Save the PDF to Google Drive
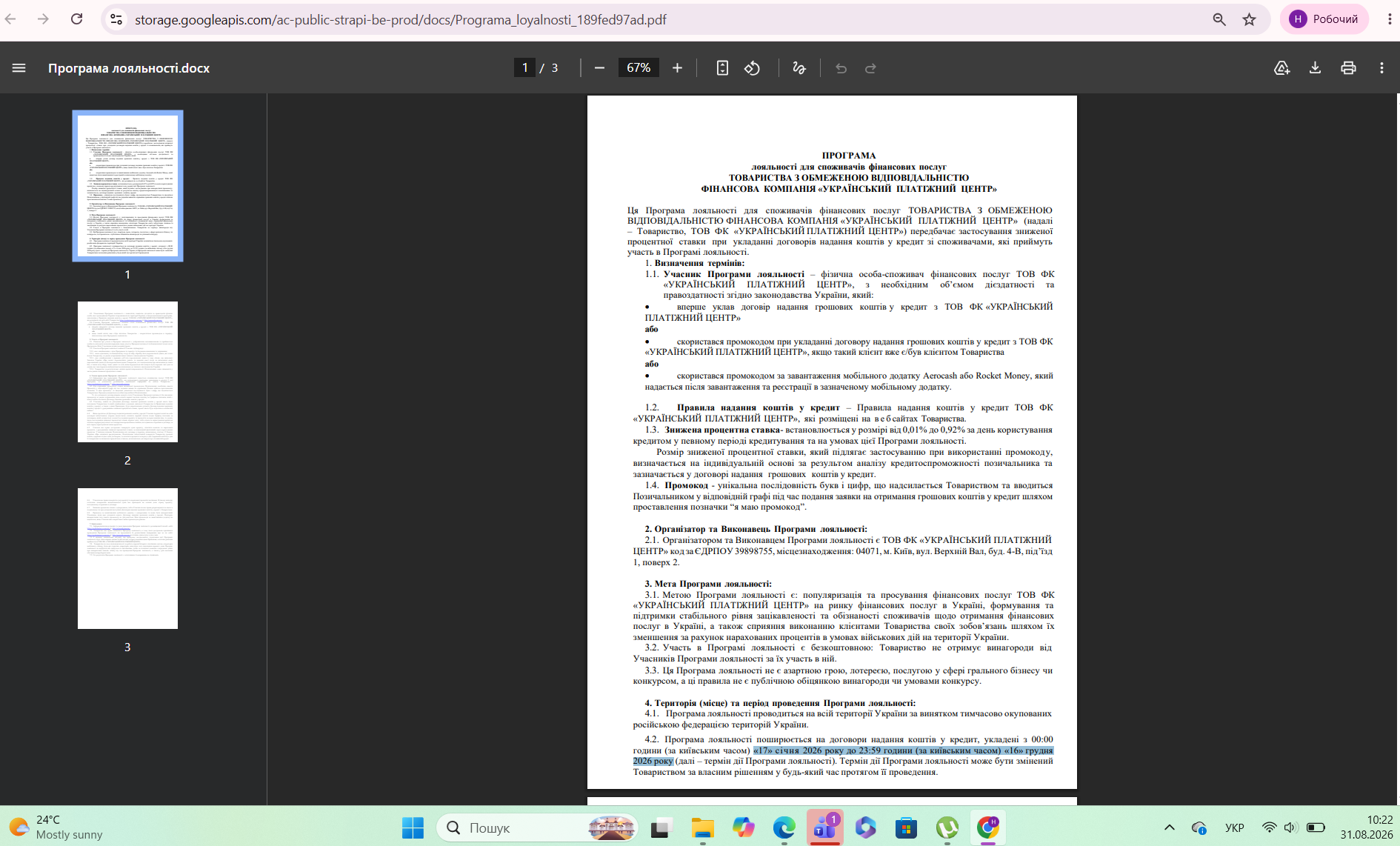Image resolution: width=1400 pixels, height=846 pixels. point(1281,68)
